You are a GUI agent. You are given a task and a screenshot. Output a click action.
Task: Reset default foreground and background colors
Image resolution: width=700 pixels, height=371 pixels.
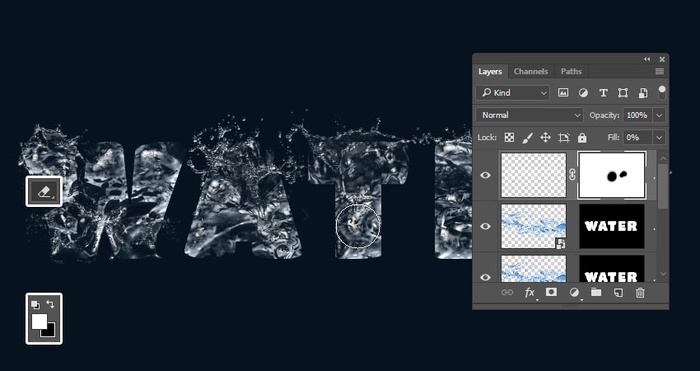pyautogui.click(x=35, y=305)
